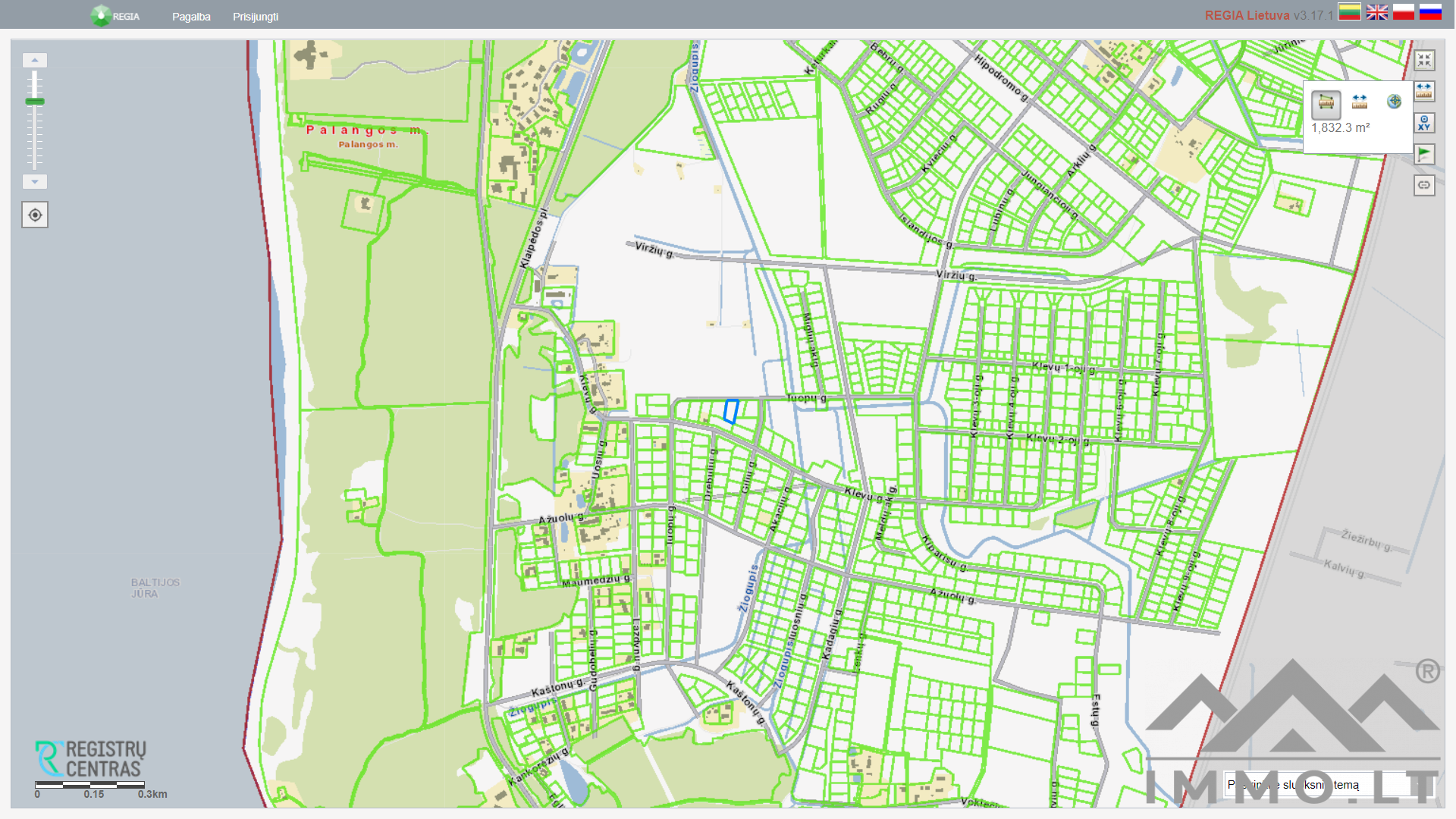The width and height of the screenshot is (1456, 819).
Task: Collapse the toolbar with arrows icon
Action: [1424, 60]
